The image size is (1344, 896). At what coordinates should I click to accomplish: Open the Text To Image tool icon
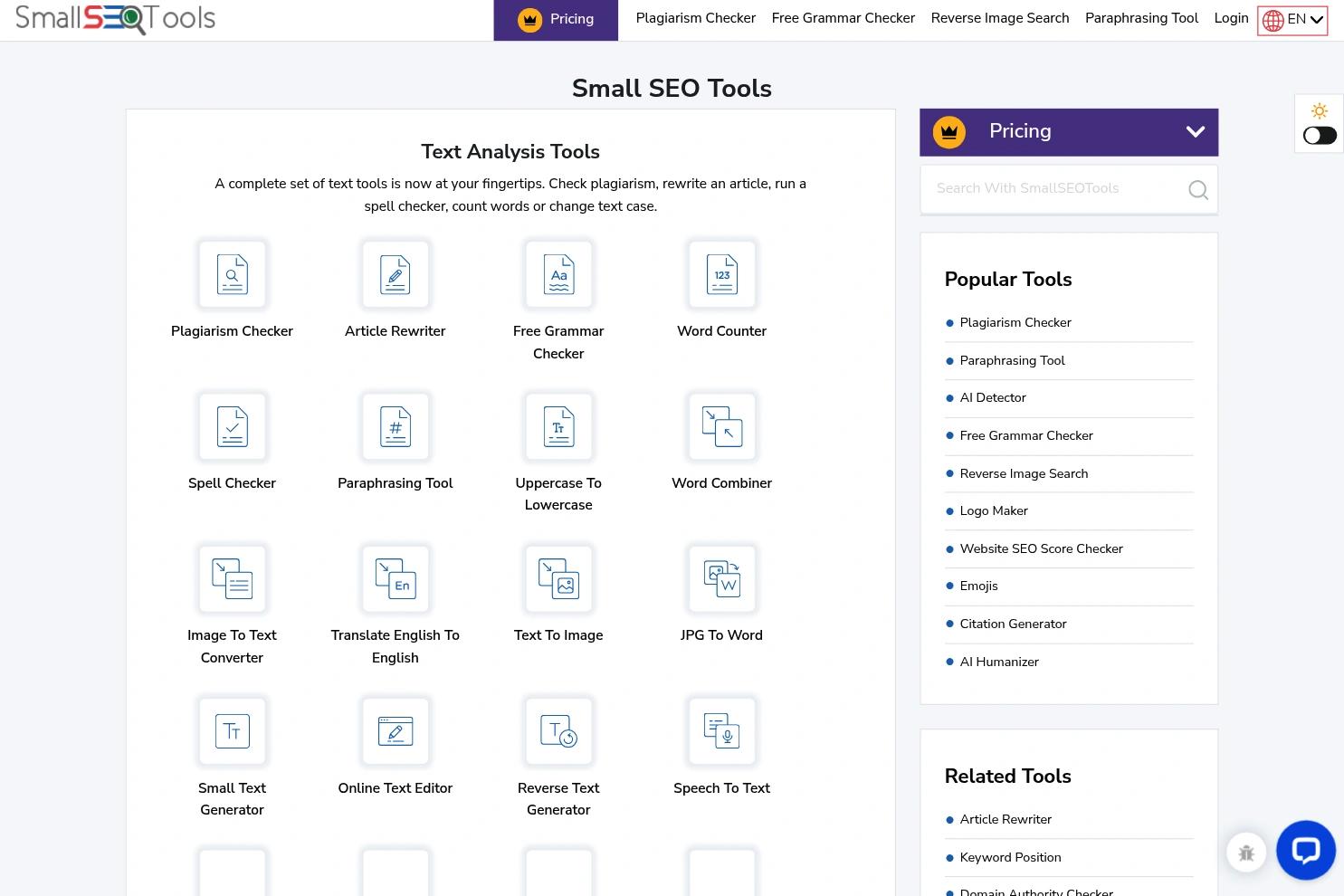click(x=558, y=578)
